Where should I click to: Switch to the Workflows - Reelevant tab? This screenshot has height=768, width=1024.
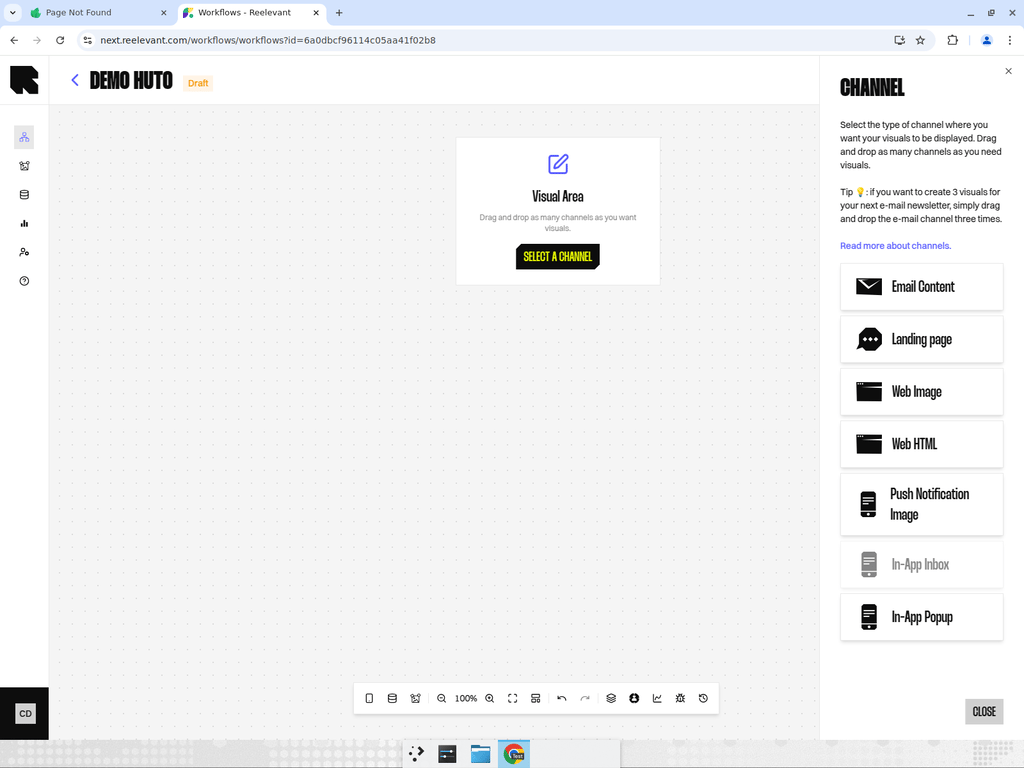tap(251, 12)
